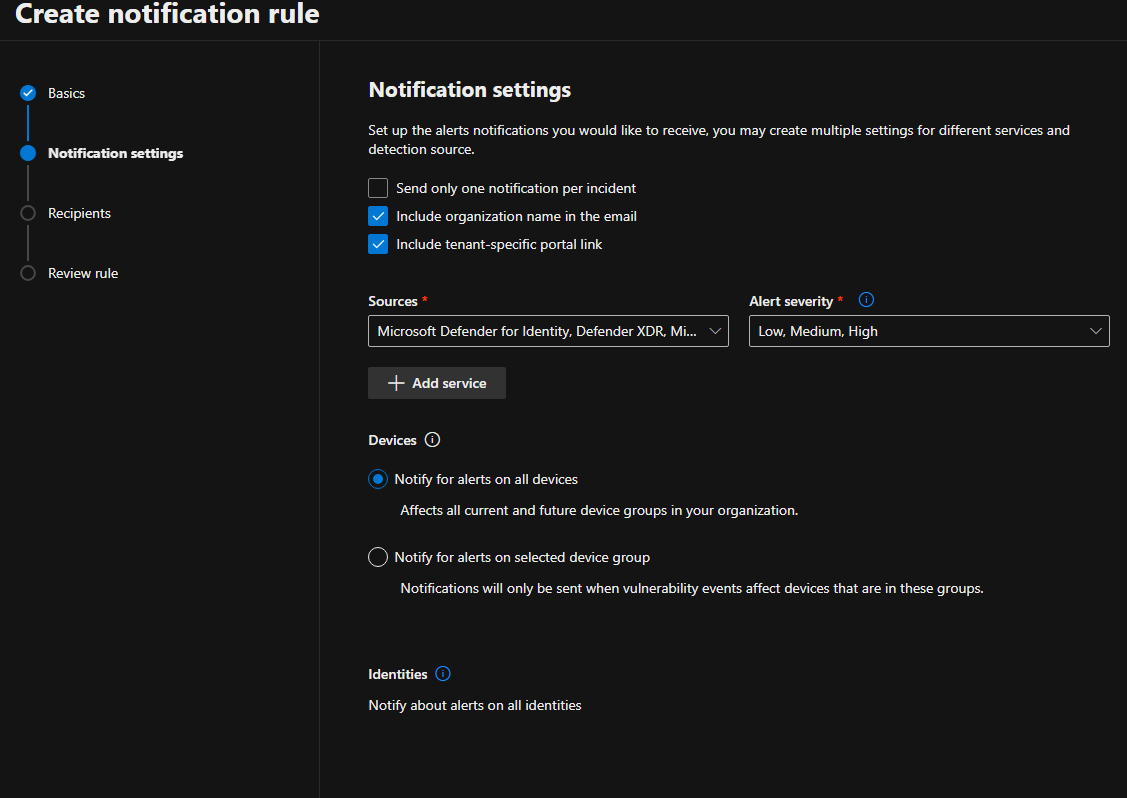
Task: Uncheck Include tenant-specific portal link
Action: coord(378,244)
